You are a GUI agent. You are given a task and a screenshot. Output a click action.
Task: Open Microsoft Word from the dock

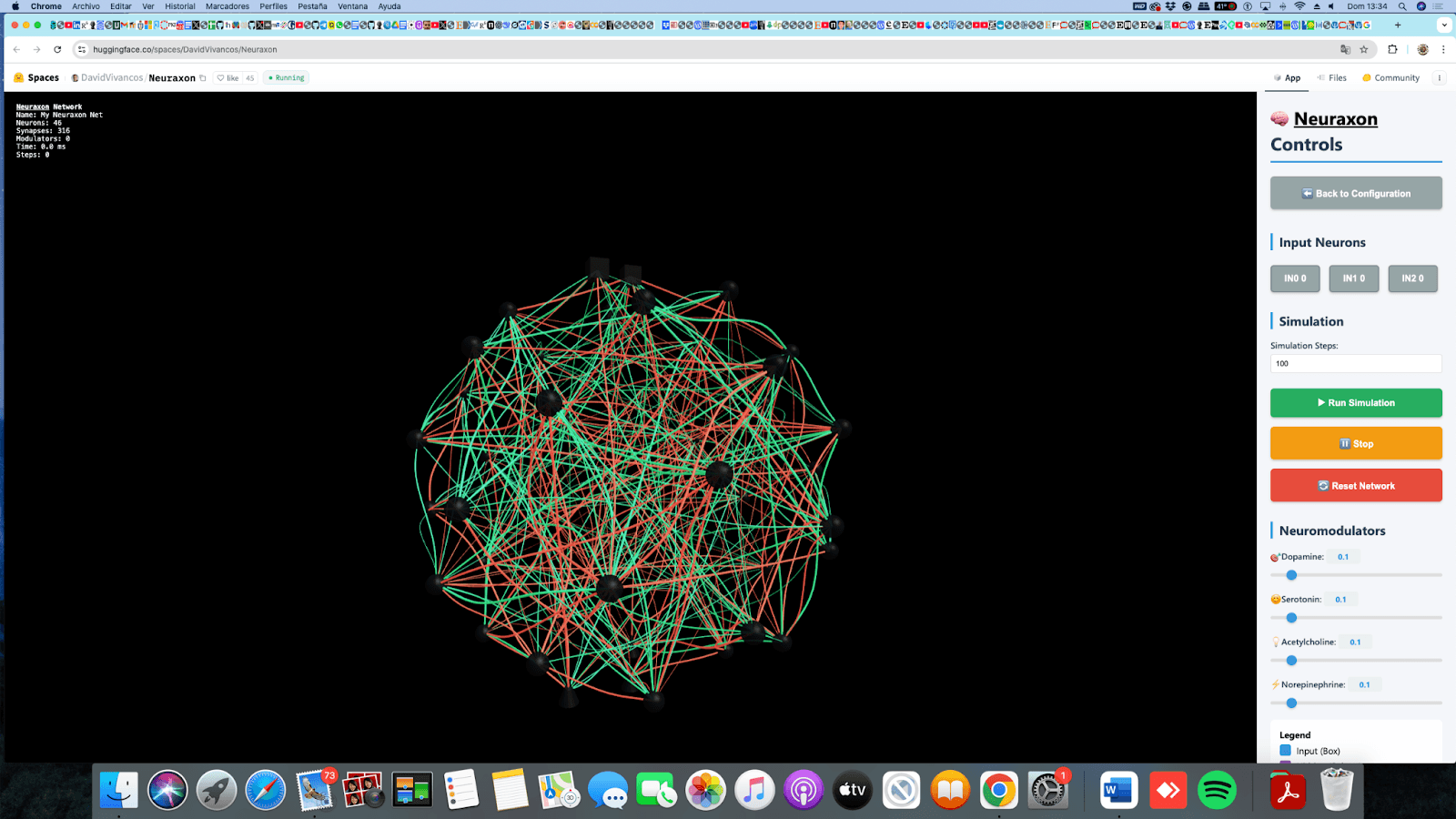click(x=1118, y=790)
